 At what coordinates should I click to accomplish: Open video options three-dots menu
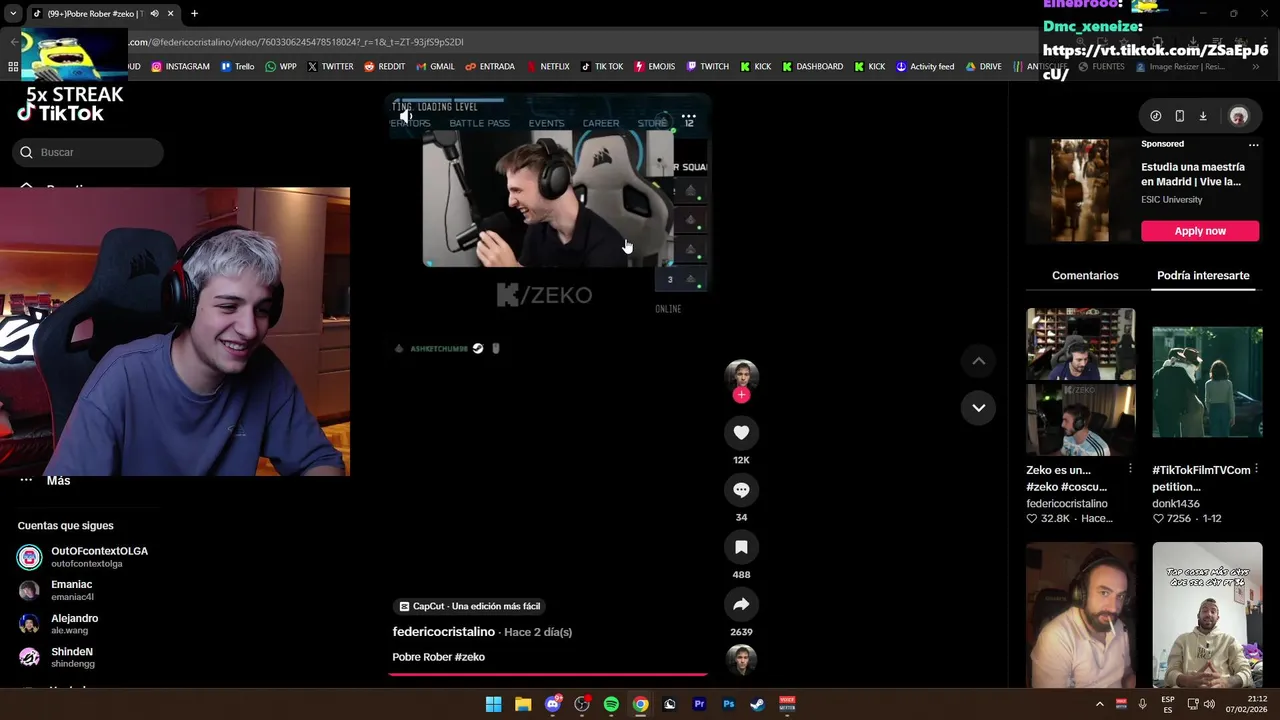[689, 117]
